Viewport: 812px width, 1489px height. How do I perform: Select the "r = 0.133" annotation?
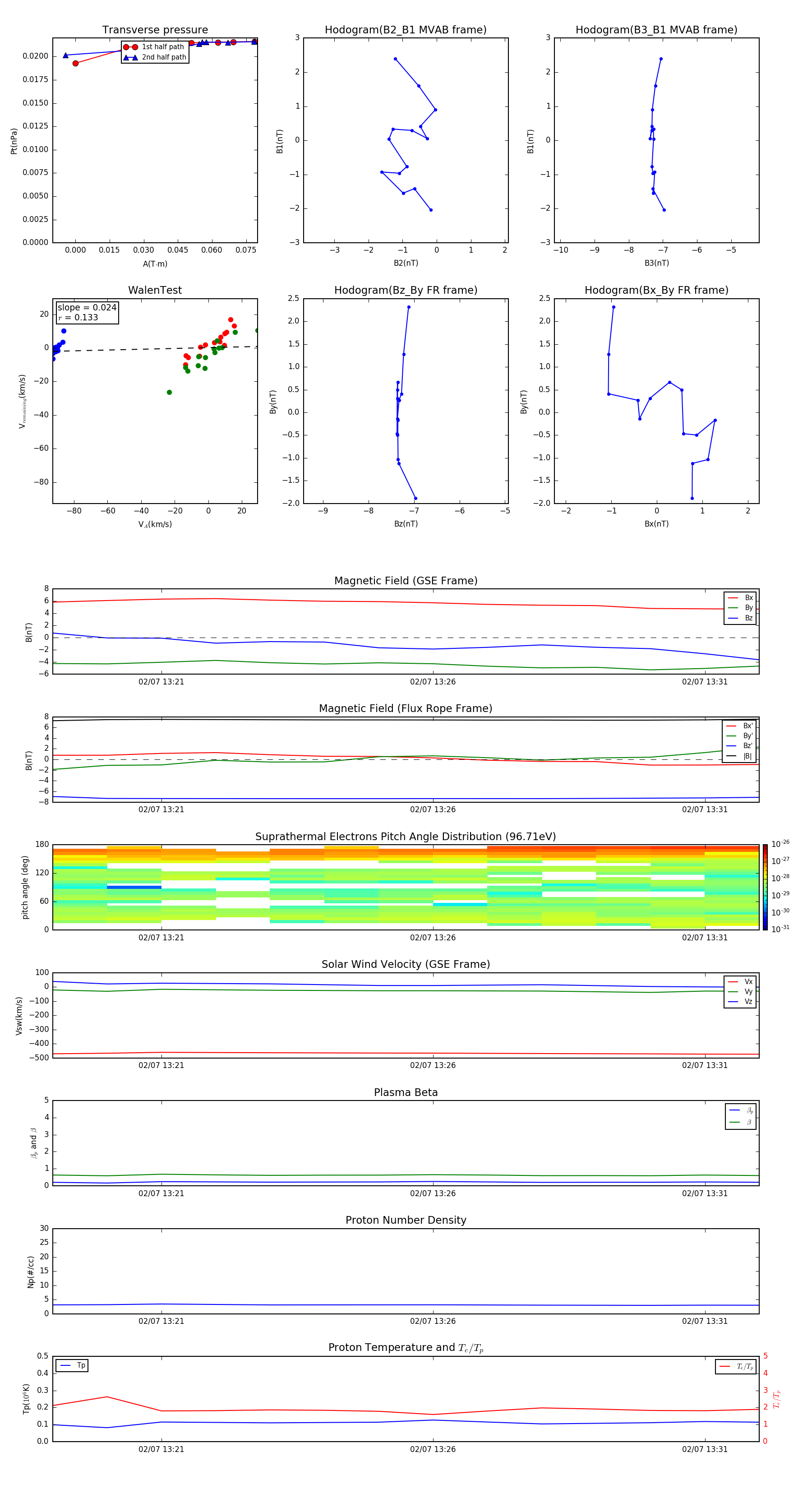(x=78, y=317)
